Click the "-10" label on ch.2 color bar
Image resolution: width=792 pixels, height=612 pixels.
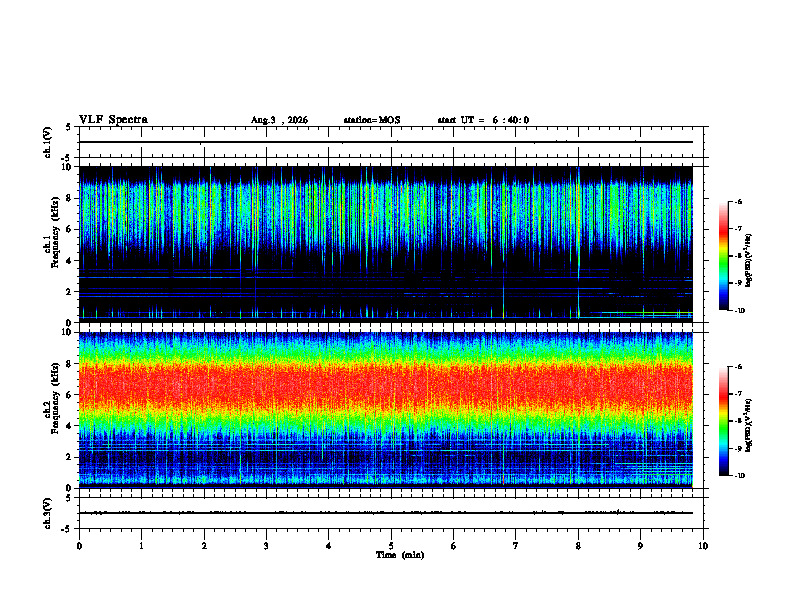740,476
